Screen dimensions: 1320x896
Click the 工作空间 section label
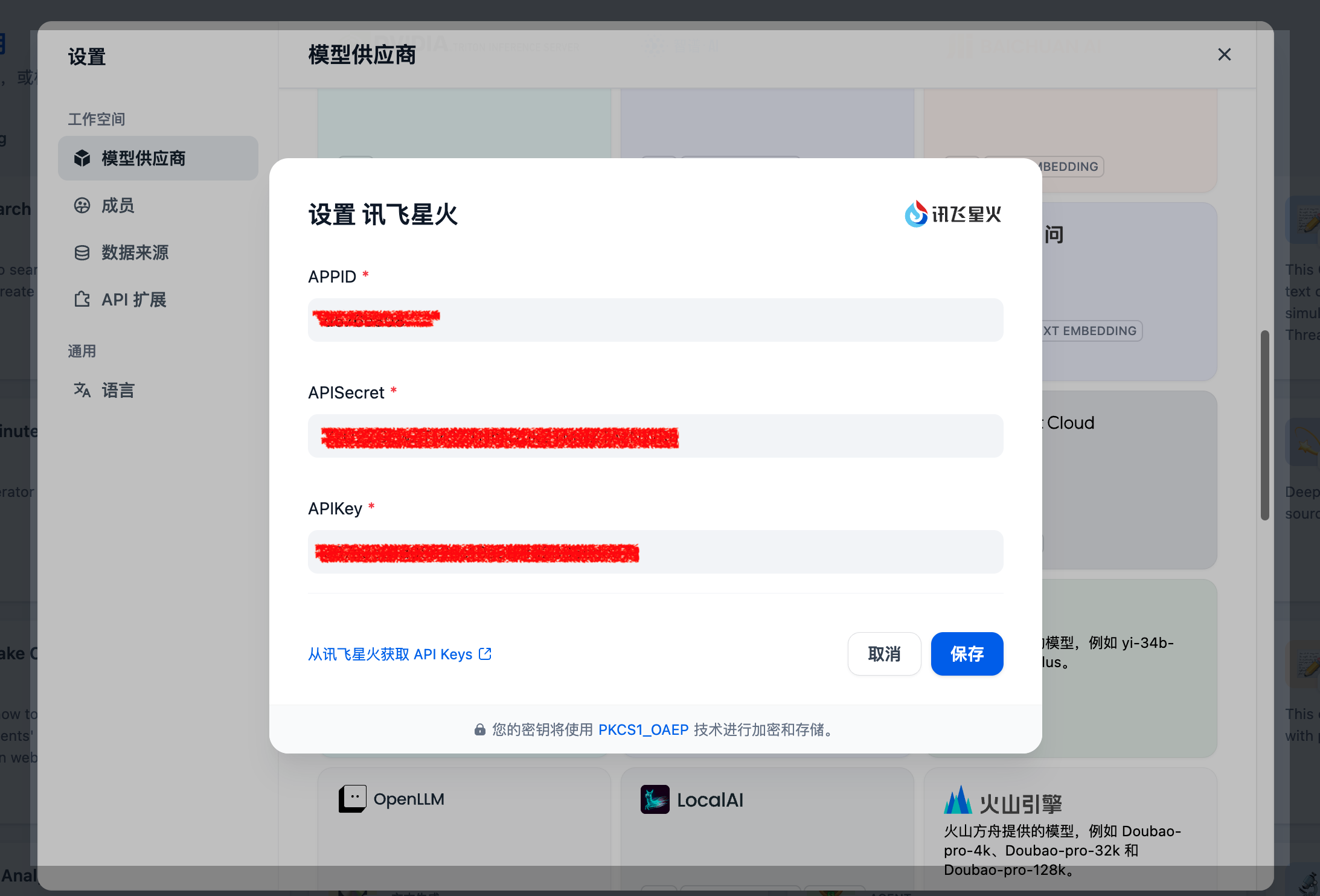pos(97,119)
